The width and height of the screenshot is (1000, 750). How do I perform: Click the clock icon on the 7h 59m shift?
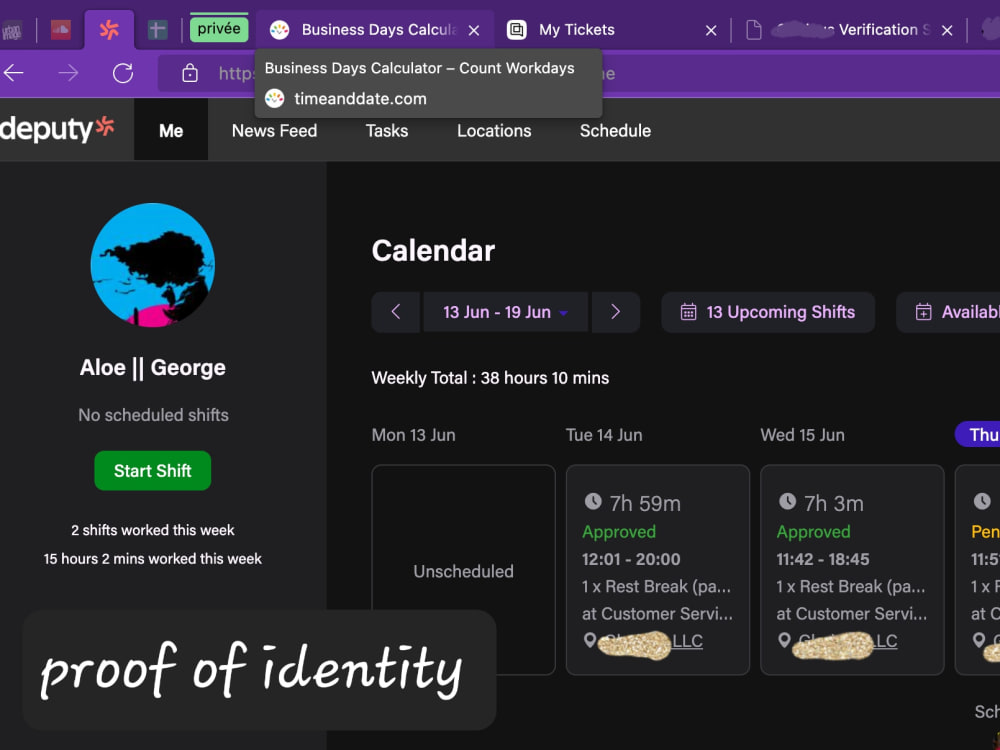(x=593, y=501)
